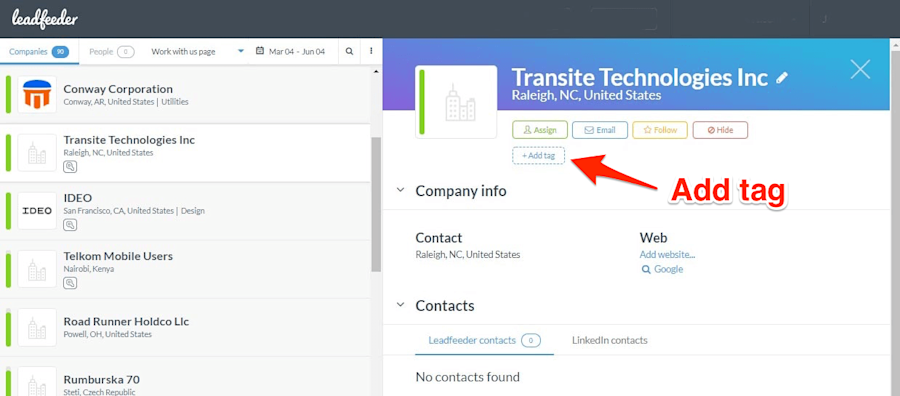Image resolution: width=900 pixels, height=396 pixels.
Task: Click the large company placeholder building image
Action: [456, 102]
